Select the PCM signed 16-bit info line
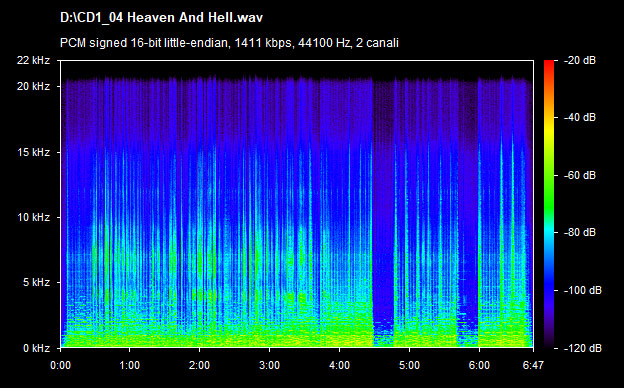Viewport: 624px width, 388px height. tap(229, 43)
